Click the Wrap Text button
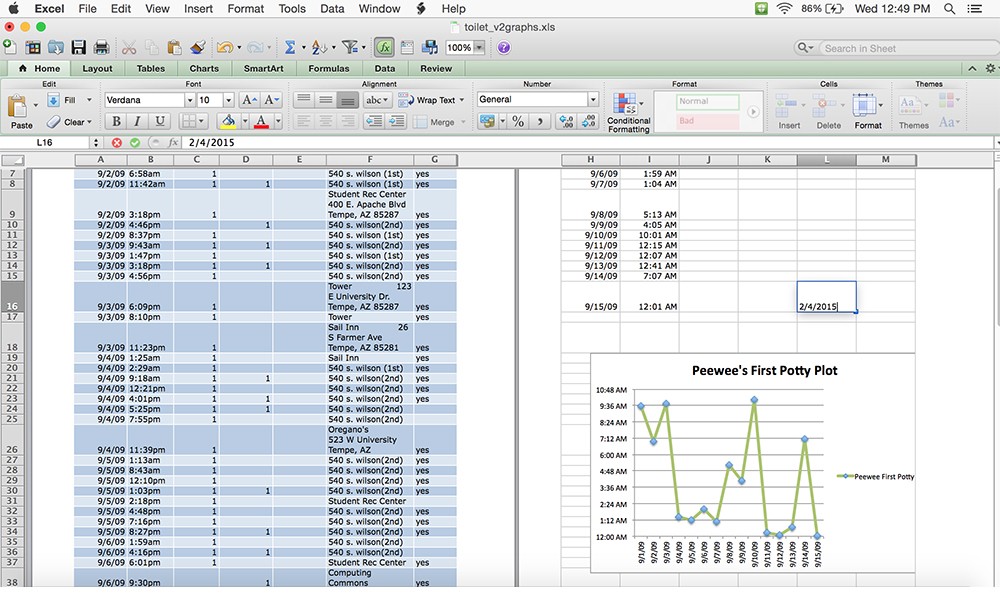The height and width of the screenshot is (600, 1000). pos(431,100)
